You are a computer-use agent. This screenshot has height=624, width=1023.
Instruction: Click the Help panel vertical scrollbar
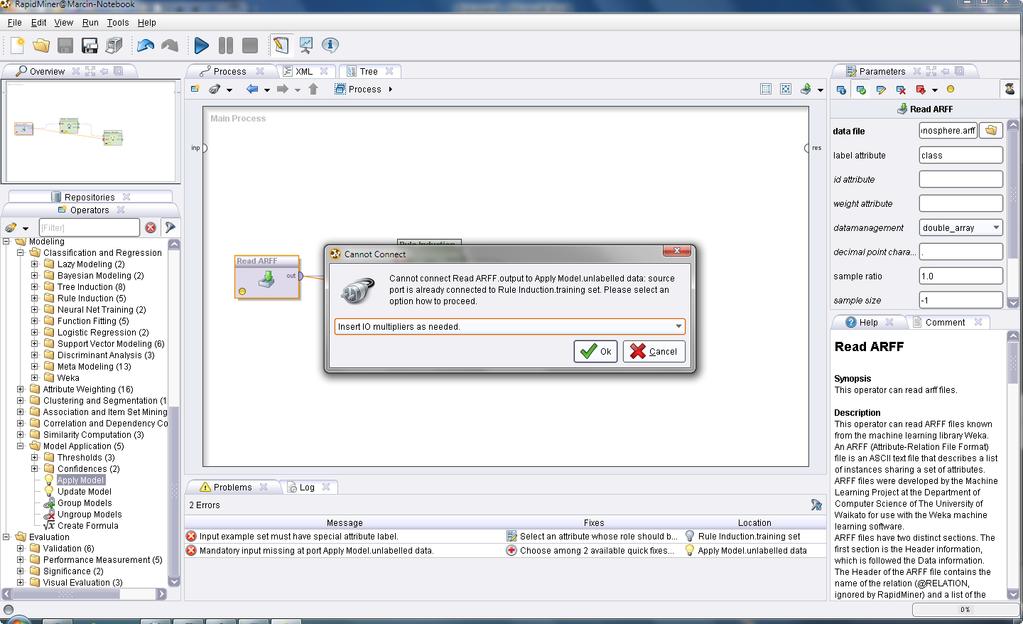click(1013, 465)
